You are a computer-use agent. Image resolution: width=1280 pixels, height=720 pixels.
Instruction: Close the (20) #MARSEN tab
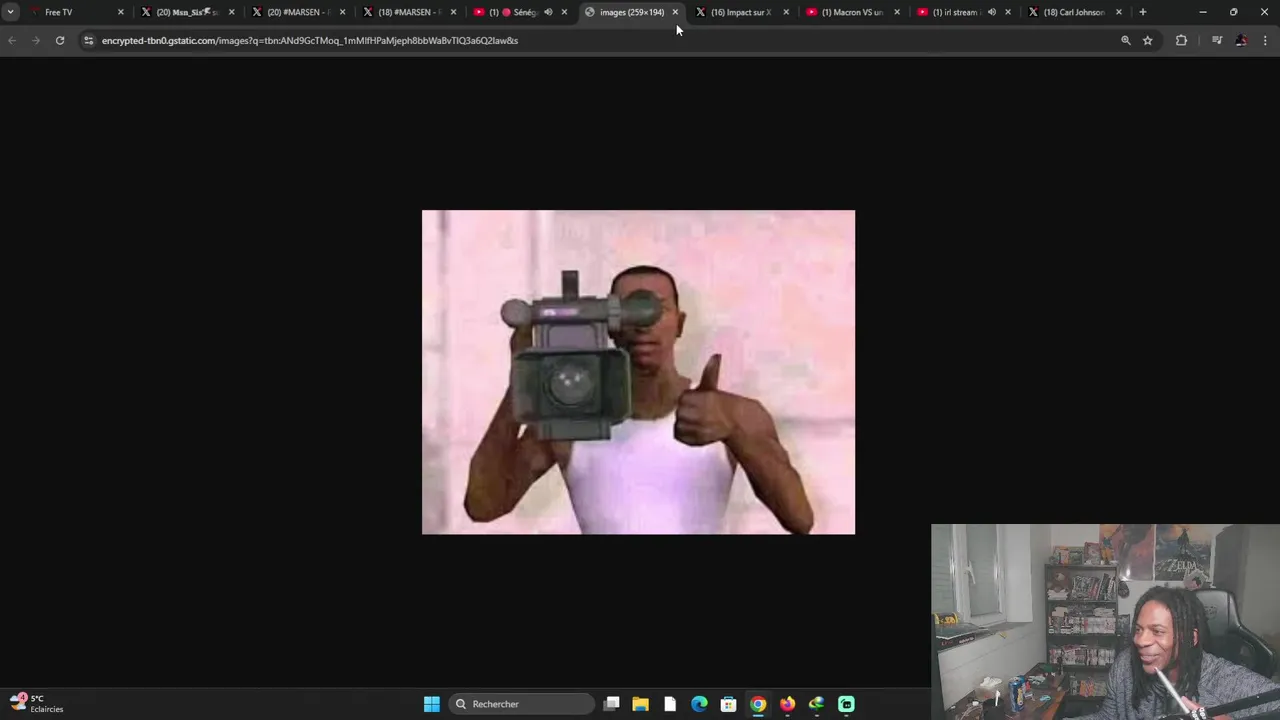click(x=342, y=12)
